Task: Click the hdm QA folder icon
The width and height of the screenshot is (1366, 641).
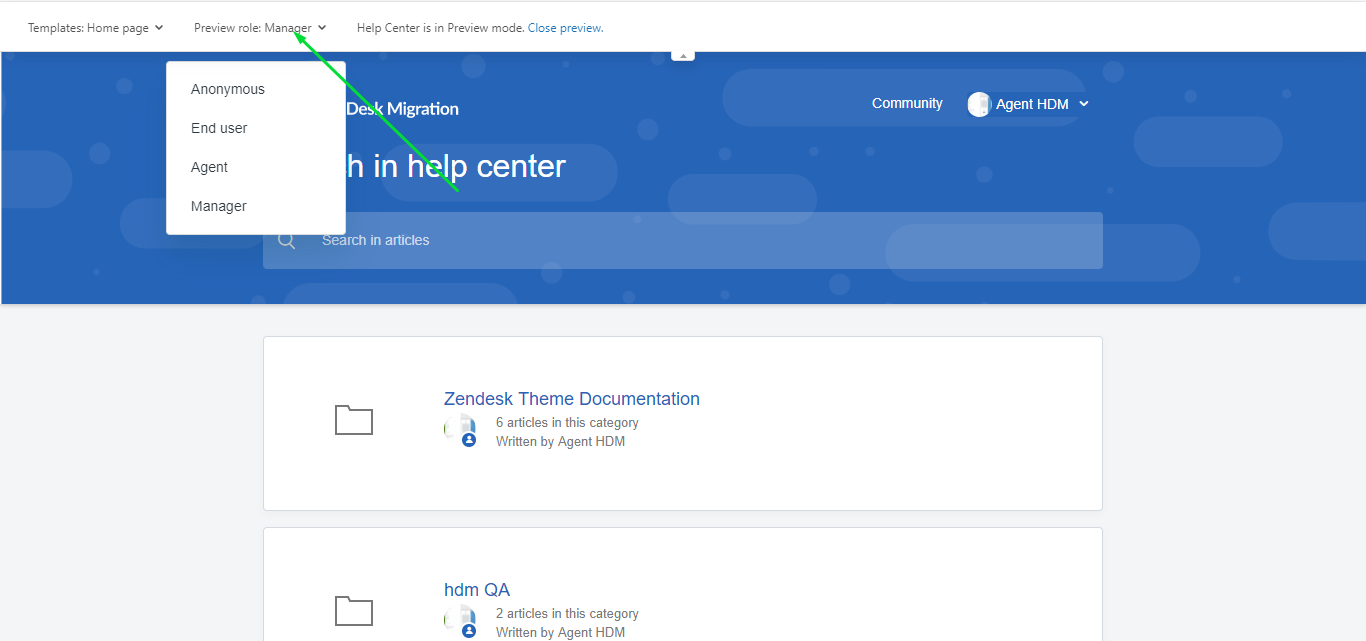Action: pyautogui.click(x=353, y=610)
